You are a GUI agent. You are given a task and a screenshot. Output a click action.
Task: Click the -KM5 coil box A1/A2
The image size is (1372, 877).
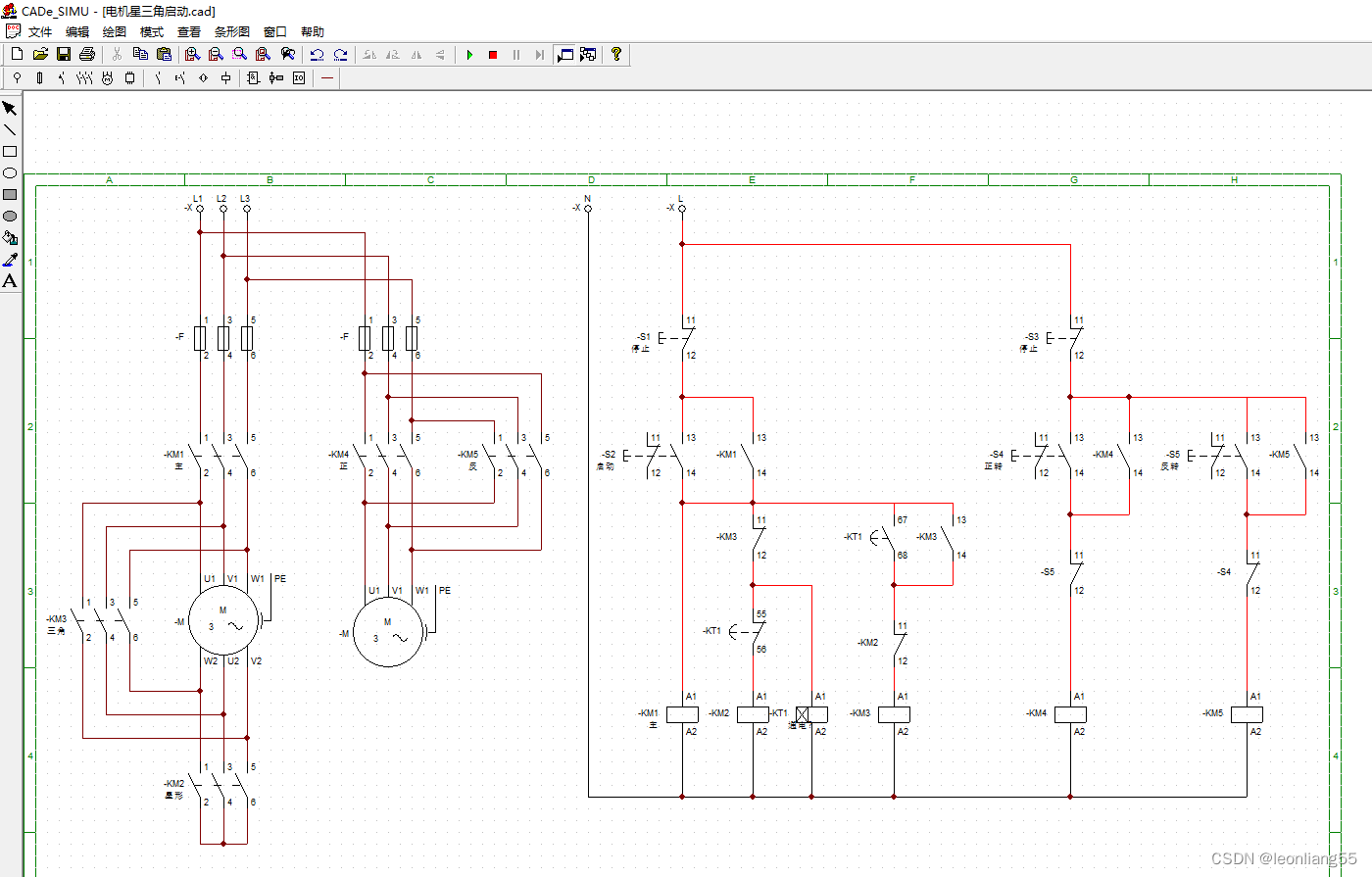pos(1247,714)
